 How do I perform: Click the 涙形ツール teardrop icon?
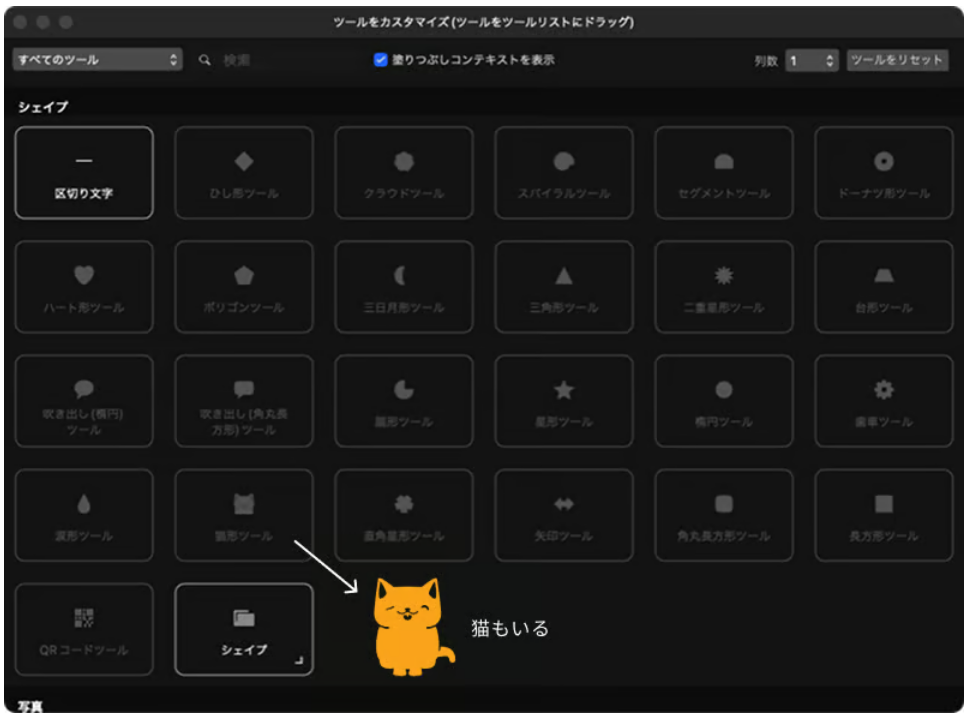tap(84, 504)
